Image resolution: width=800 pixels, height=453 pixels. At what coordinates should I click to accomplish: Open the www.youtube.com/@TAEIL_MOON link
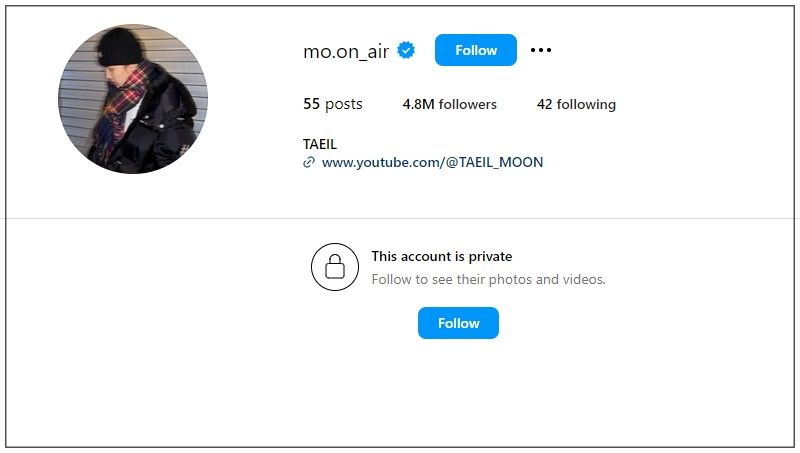(432, 162)
